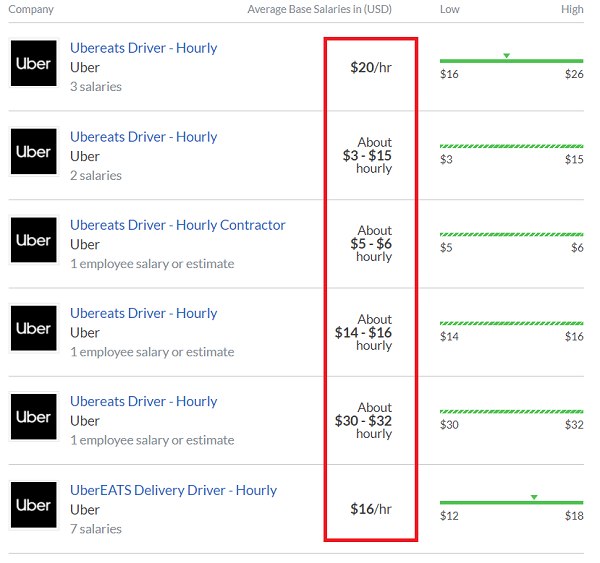This screenshot has height=563, width=600.
Task: Open the Ubereats Driver - Hourly Contractor link
Action: (x=178, y=225)
